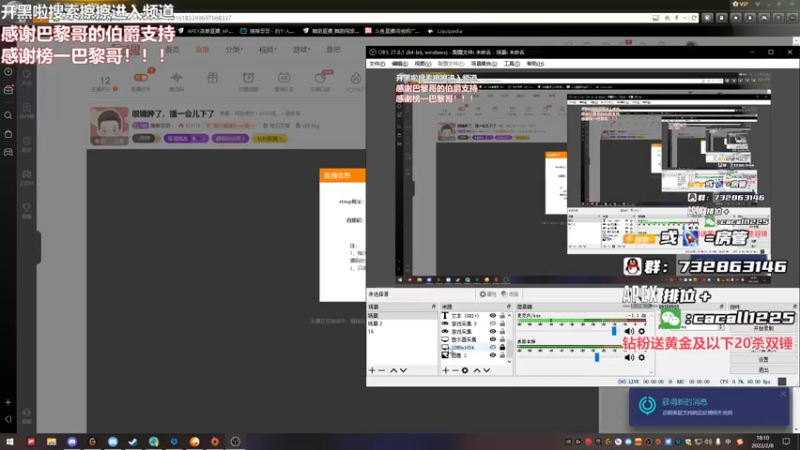Add a new source in OBS Sources panel
This screenshot has width=800, height=450.
pyautogui.click(x=445, y=370)
